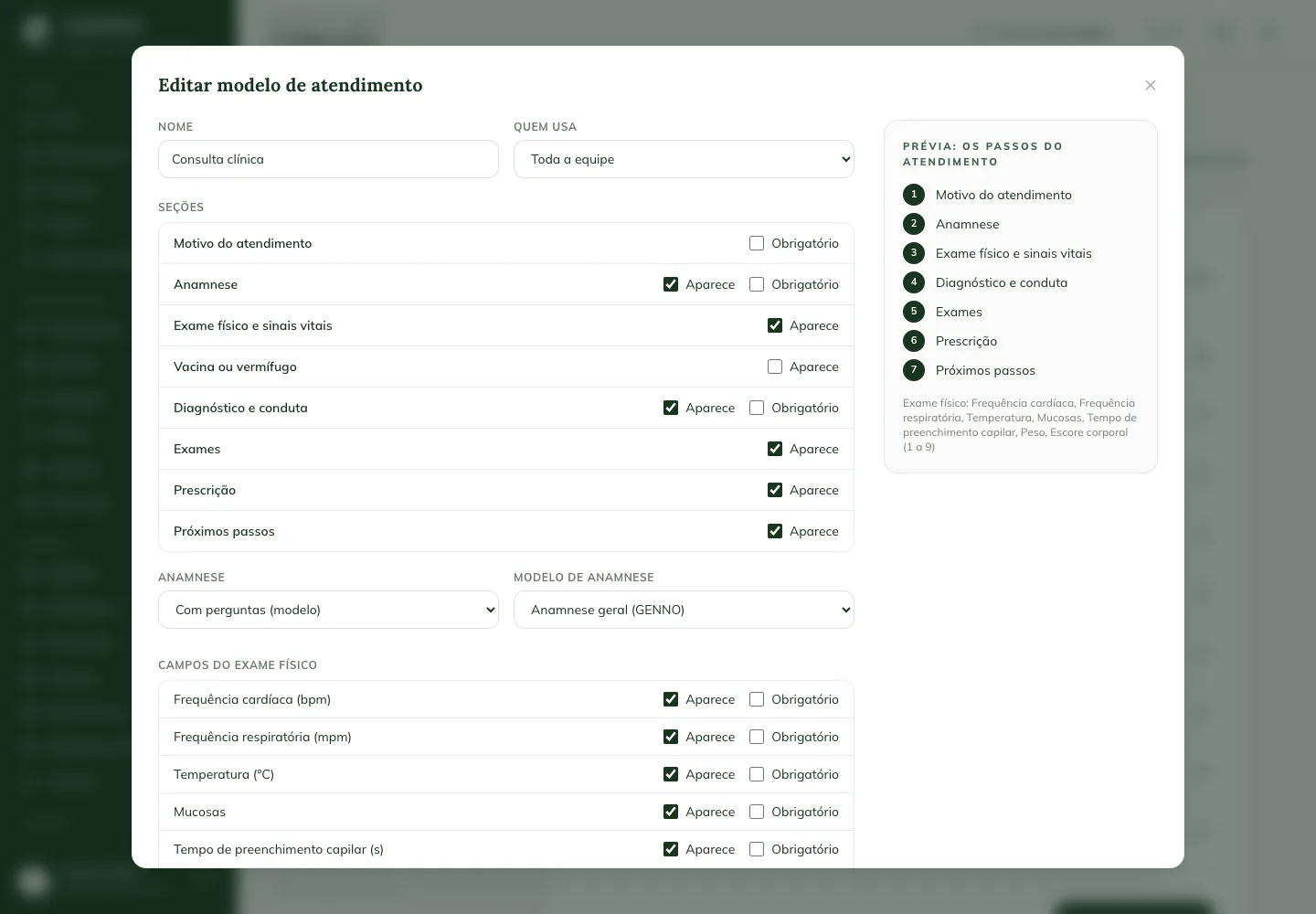Uncheck Aparece for the Exames section
The height and width of the screenshot is (914, 1316).
[x=775, y=449]
